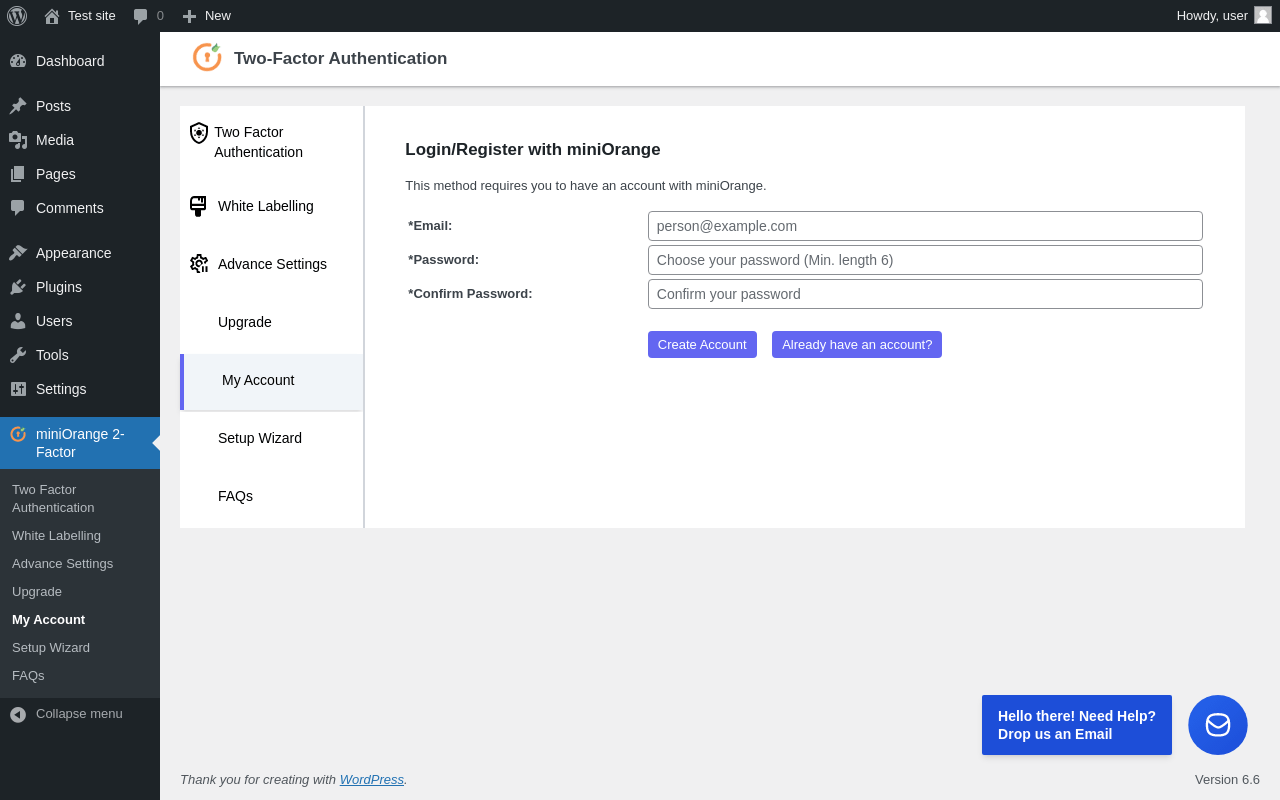The height and width of the screenshot is (800, 1280).
Task: Click Already have an account? button
Action: (x=856, y=345)
